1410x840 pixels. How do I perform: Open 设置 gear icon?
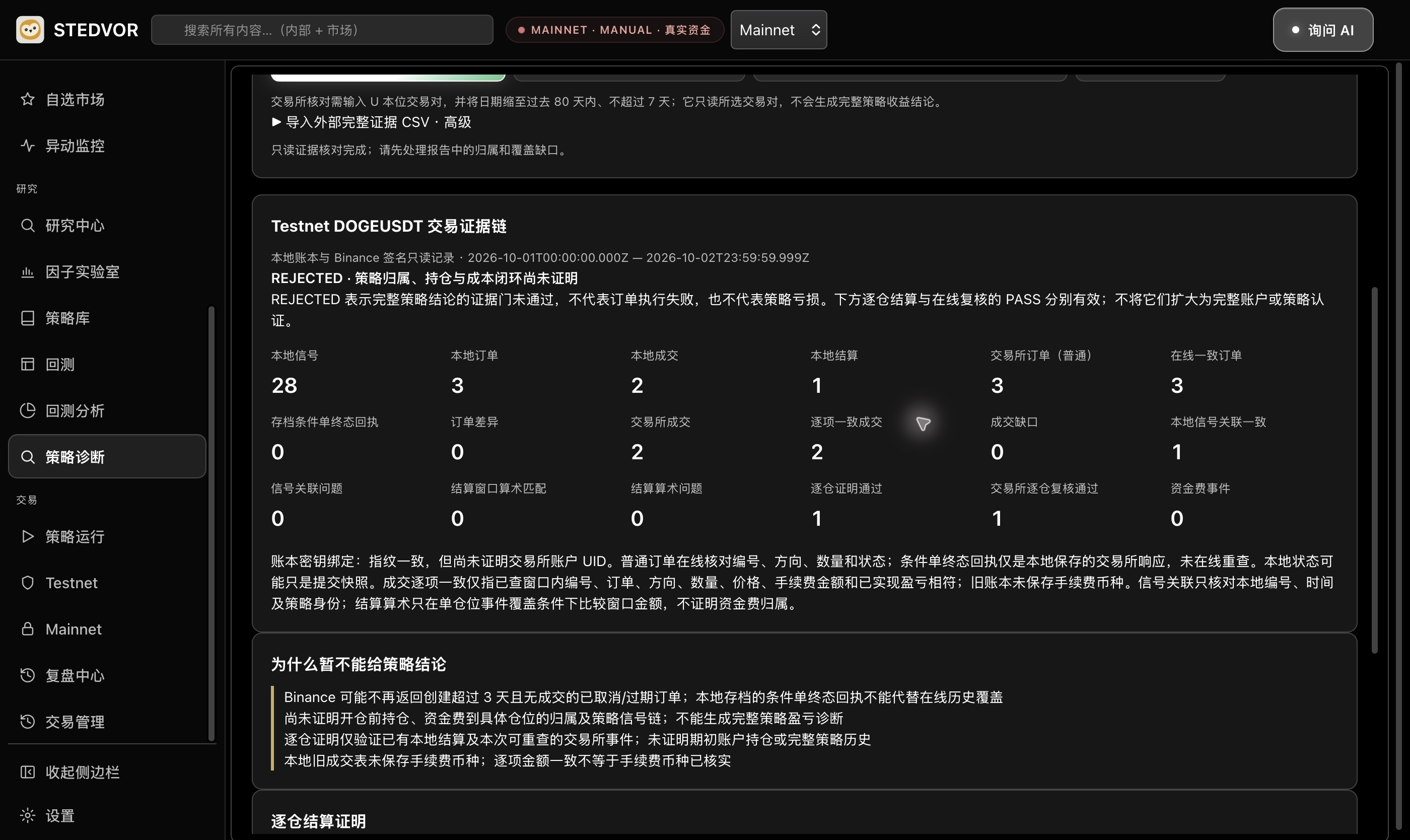(27, 816)
